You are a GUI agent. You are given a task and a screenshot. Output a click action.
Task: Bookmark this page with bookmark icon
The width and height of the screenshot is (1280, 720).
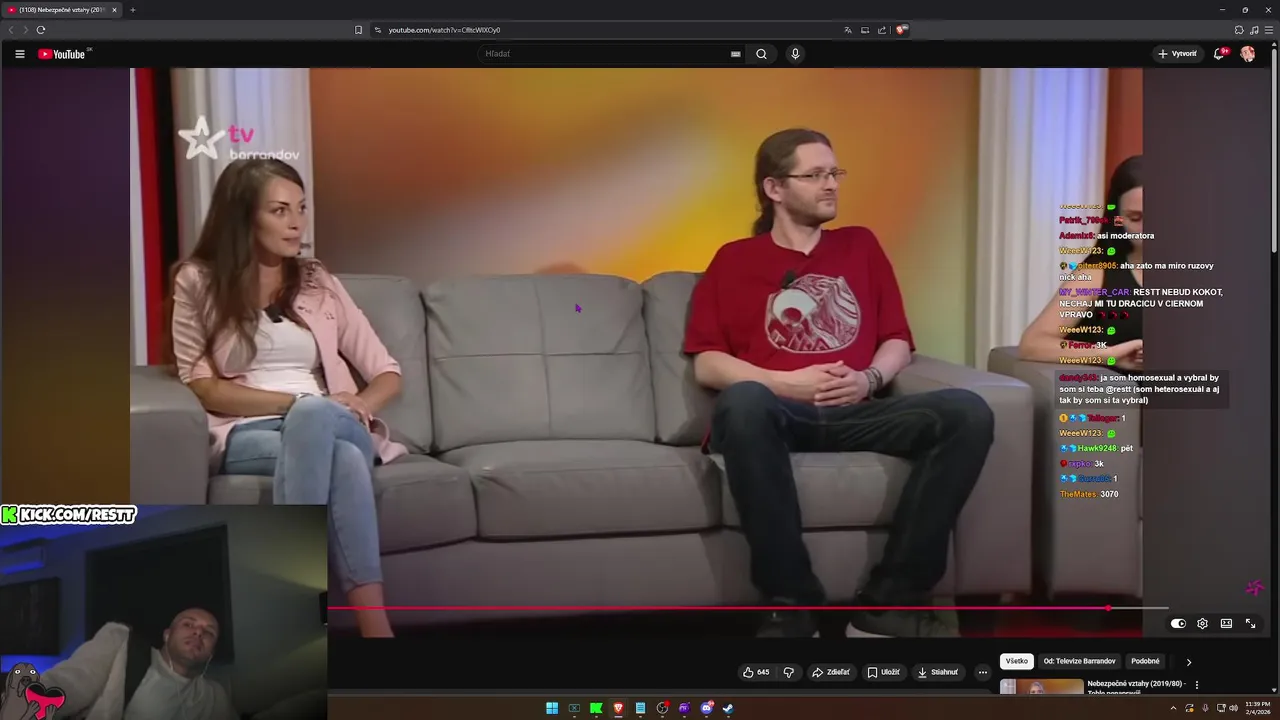pyautogui.click(x=358, y=30)
